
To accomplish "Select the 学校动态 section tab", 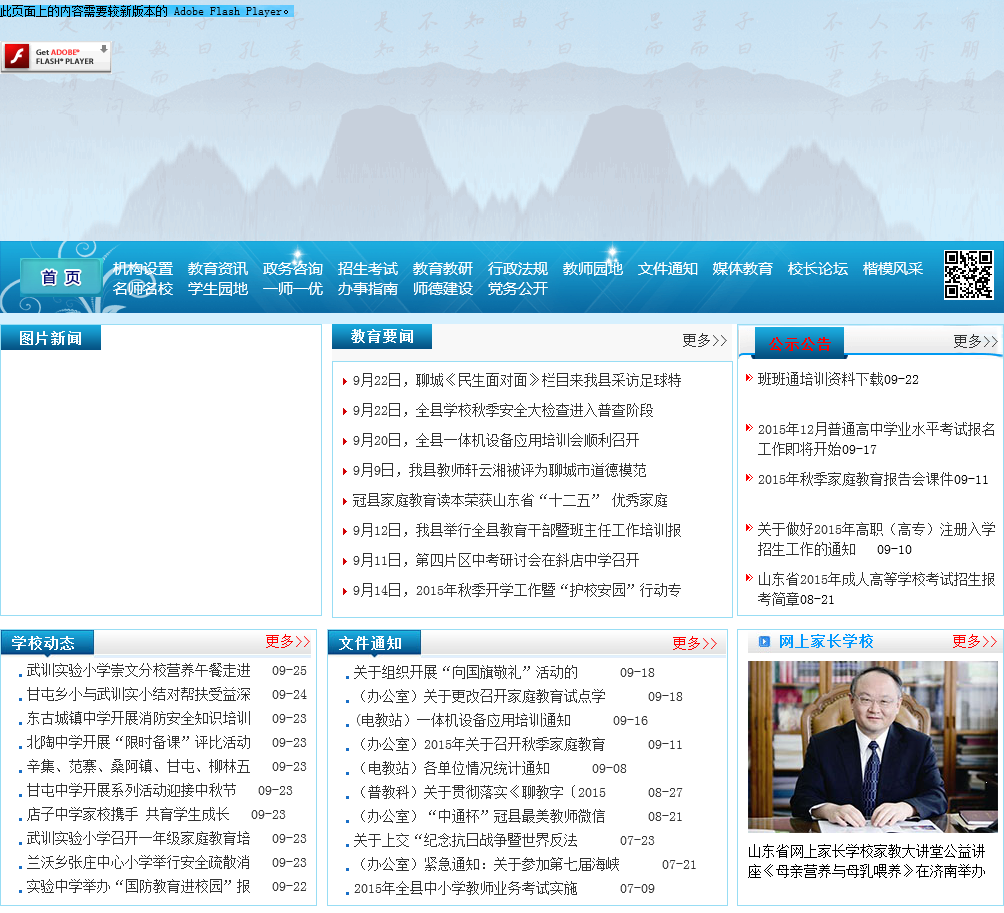I will [47, 643].
